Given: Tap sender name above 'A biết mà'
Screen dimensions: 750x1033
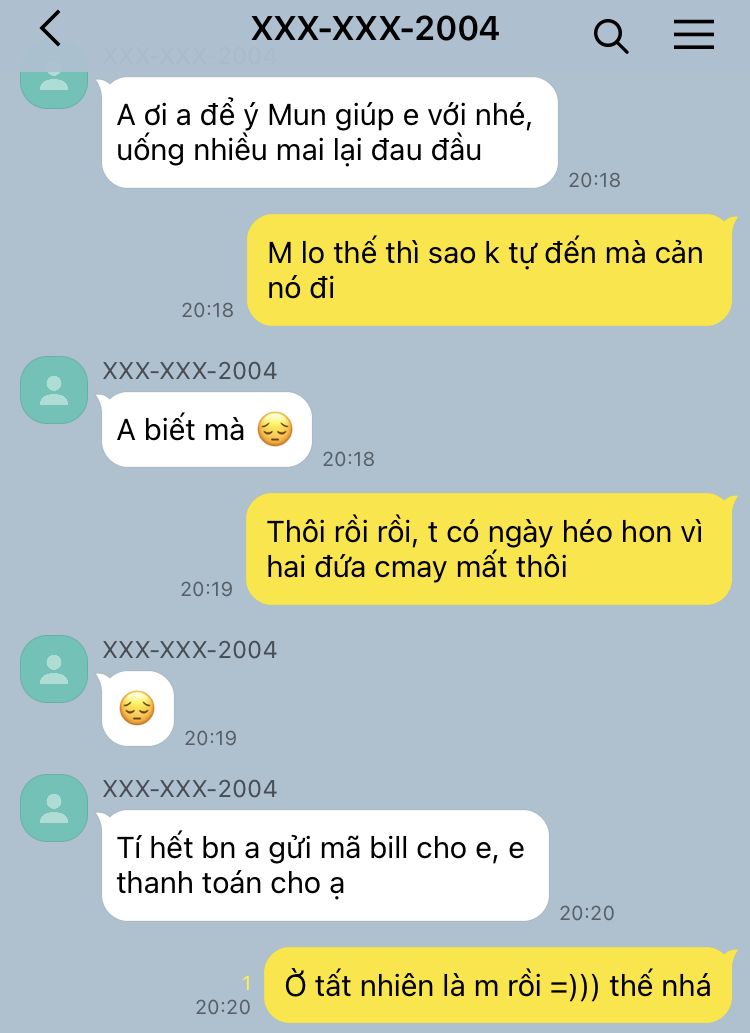Looking at the screenshot, I should 190,371.
